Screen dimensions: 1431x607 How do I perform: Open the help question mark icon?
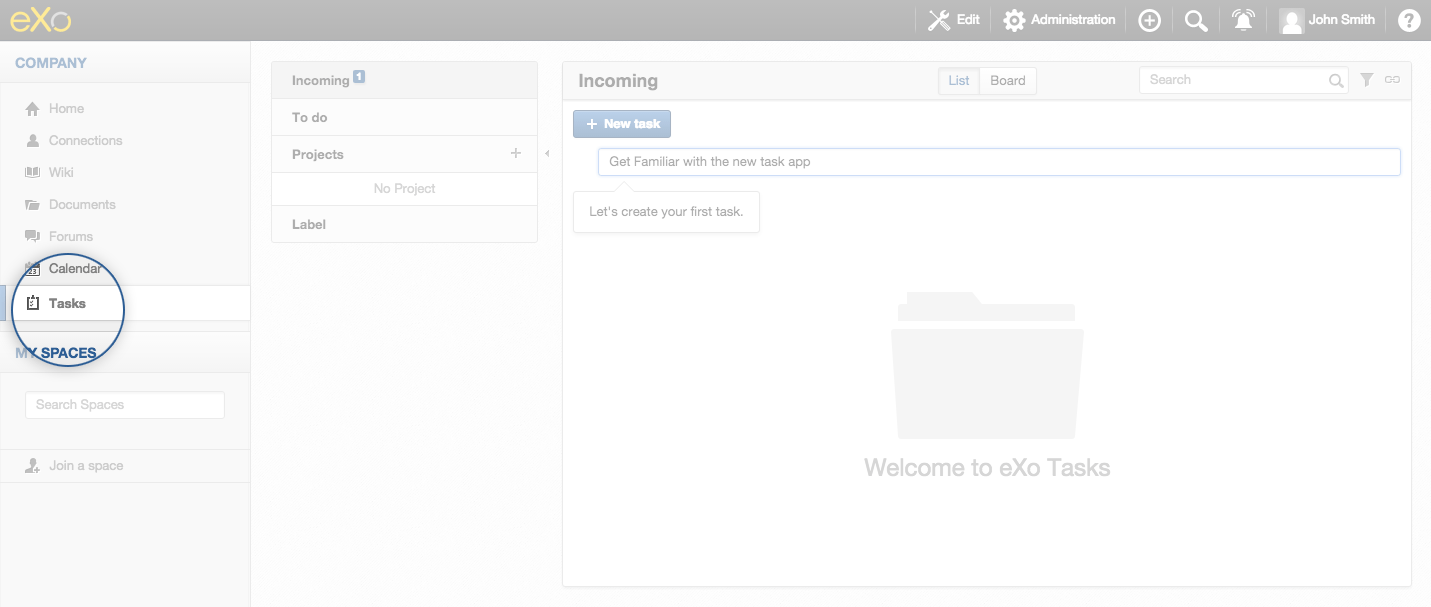tap(1409, 20)
